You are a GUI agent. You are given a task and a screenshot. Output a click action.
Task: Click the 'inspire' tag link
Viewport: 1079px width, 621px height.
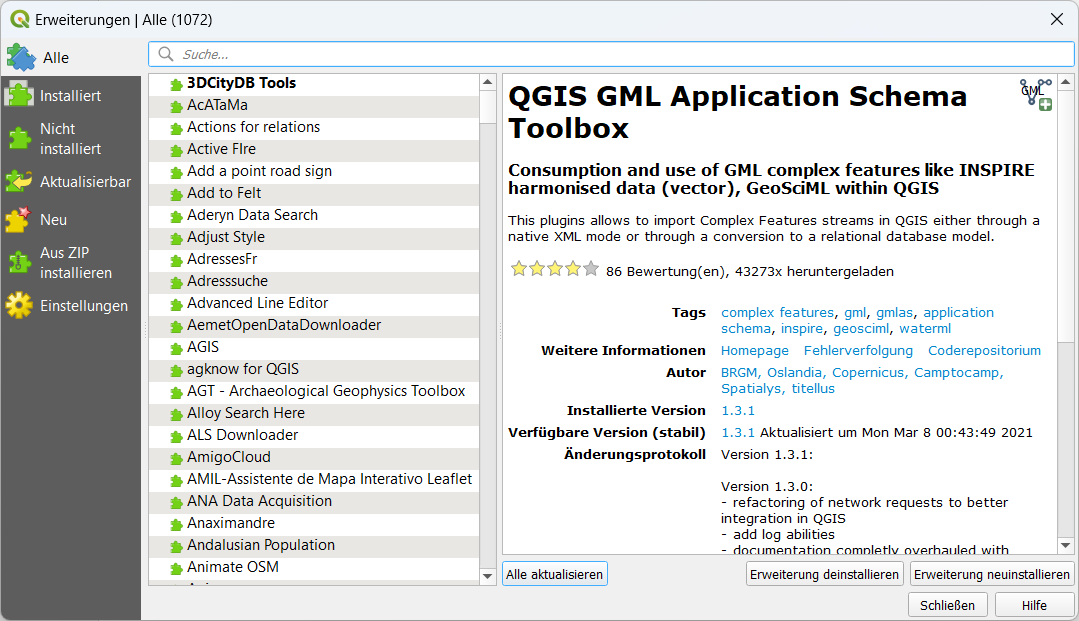(802, 329)
